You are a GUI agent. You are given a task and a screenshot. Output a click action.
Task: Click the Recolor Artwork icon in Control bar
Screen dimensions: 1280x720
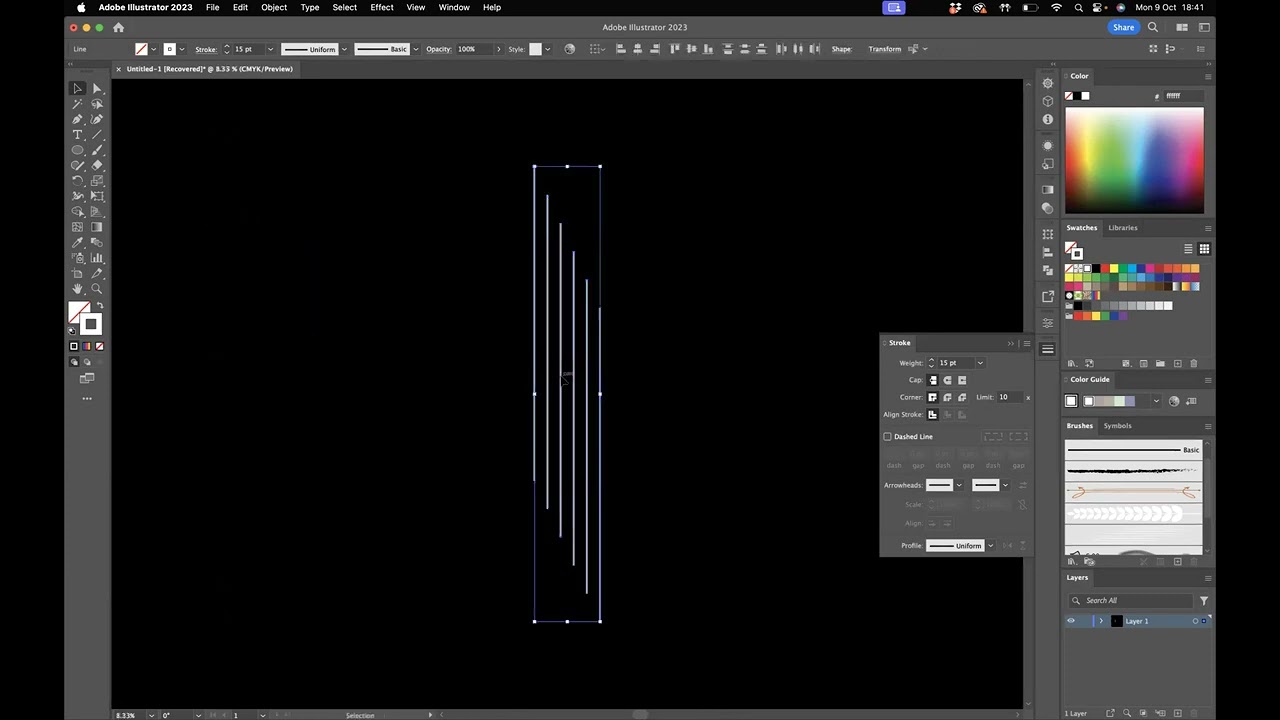point(570,49)
